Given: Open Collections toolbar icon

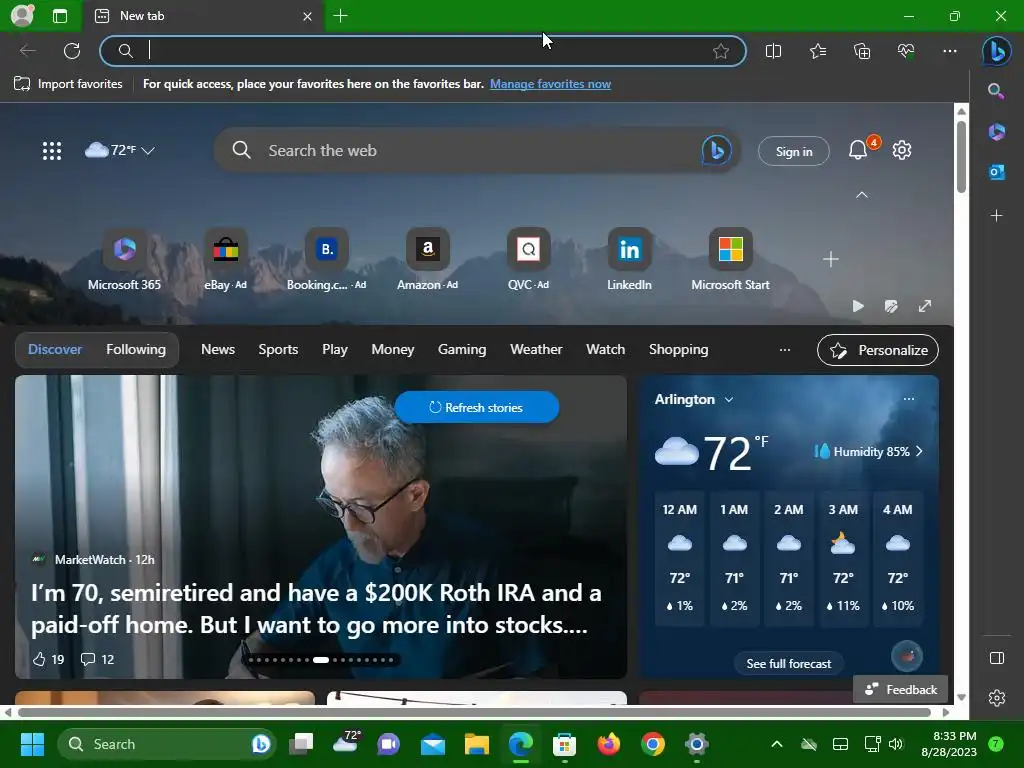Looking at the screenshot, I should pyautogui.click(x=862, y=51).
